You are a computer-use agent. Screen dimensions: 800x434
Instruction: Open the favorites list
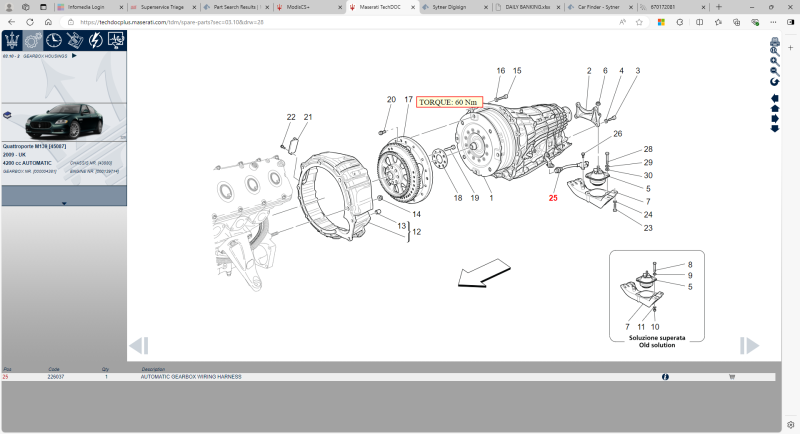[718, 22]
